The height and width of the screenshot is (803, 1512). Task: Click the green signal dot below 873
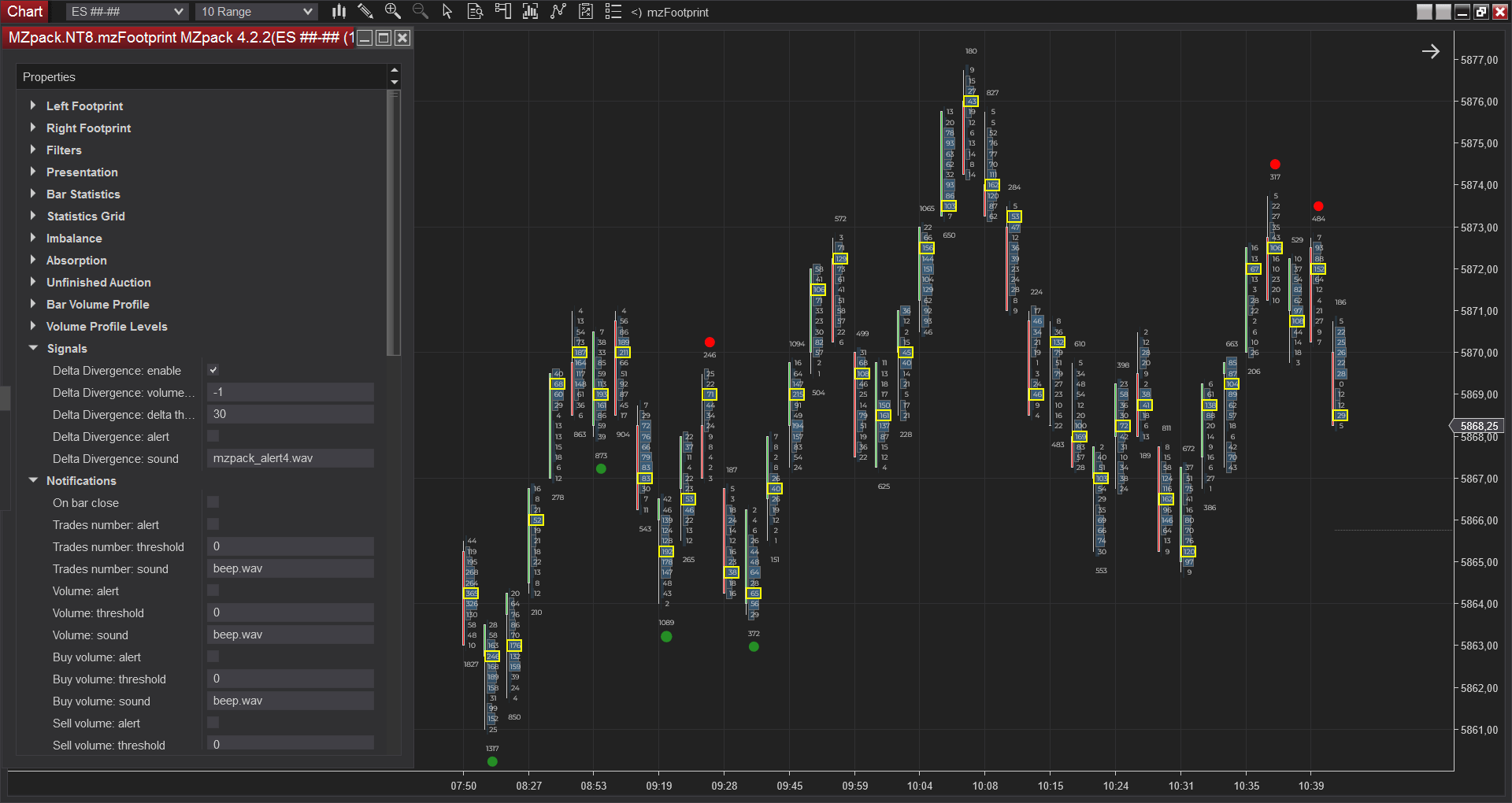coord(601,468)
